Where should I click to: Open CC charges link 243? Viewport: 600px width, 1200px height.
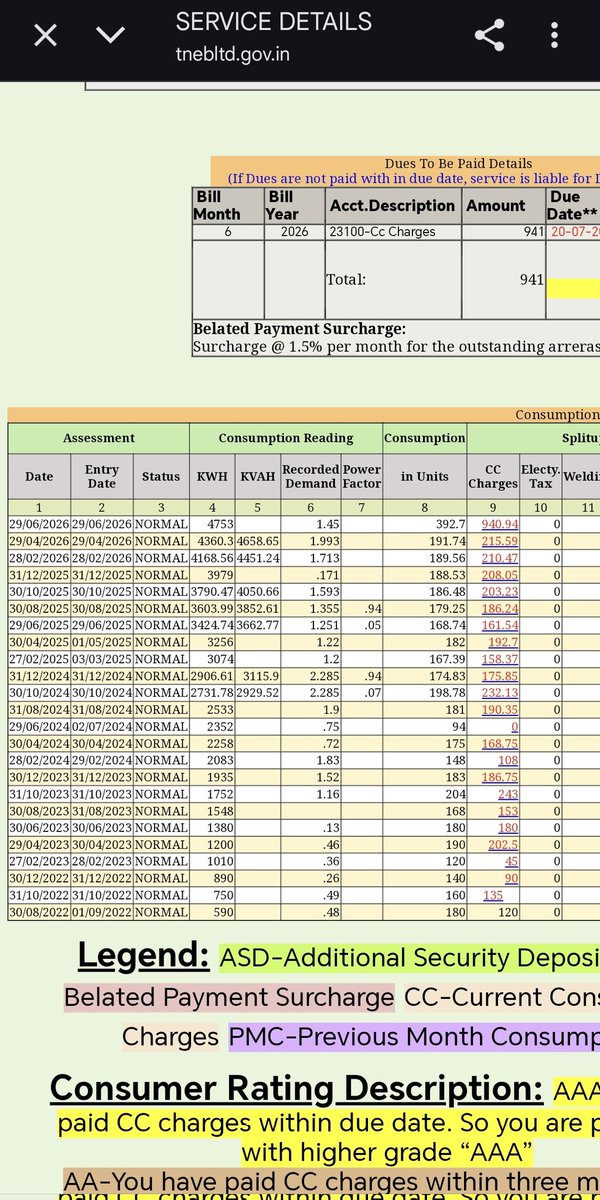point(507,794)
